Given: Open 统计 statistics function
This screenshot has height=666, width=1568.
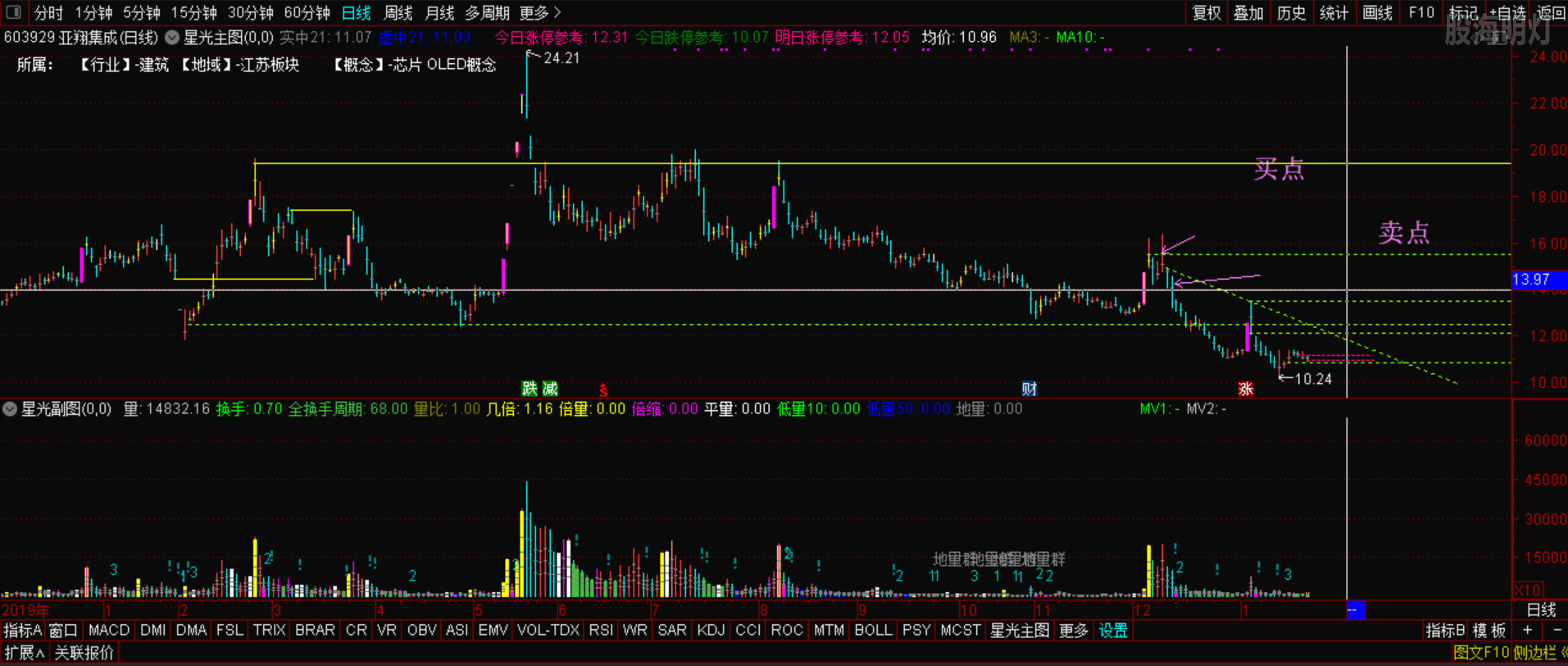Looking at the screenshot, I should click(x=1334, y=13).
